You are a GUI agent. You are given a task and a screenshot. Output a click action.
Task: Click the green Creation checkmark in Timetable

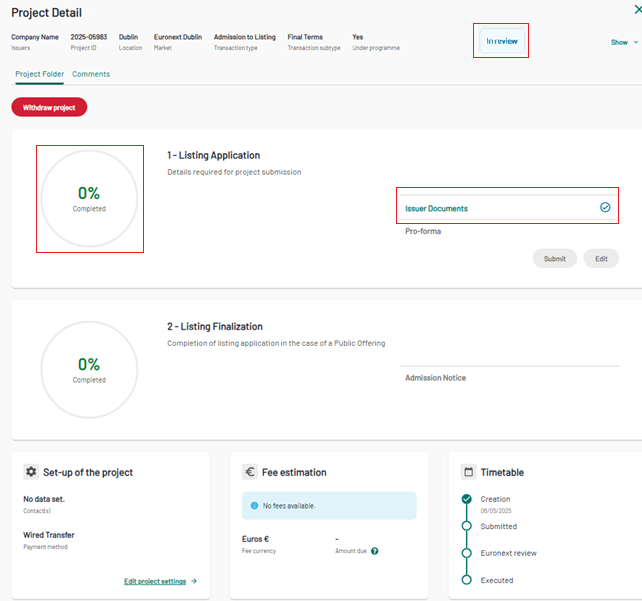point(466,499)
